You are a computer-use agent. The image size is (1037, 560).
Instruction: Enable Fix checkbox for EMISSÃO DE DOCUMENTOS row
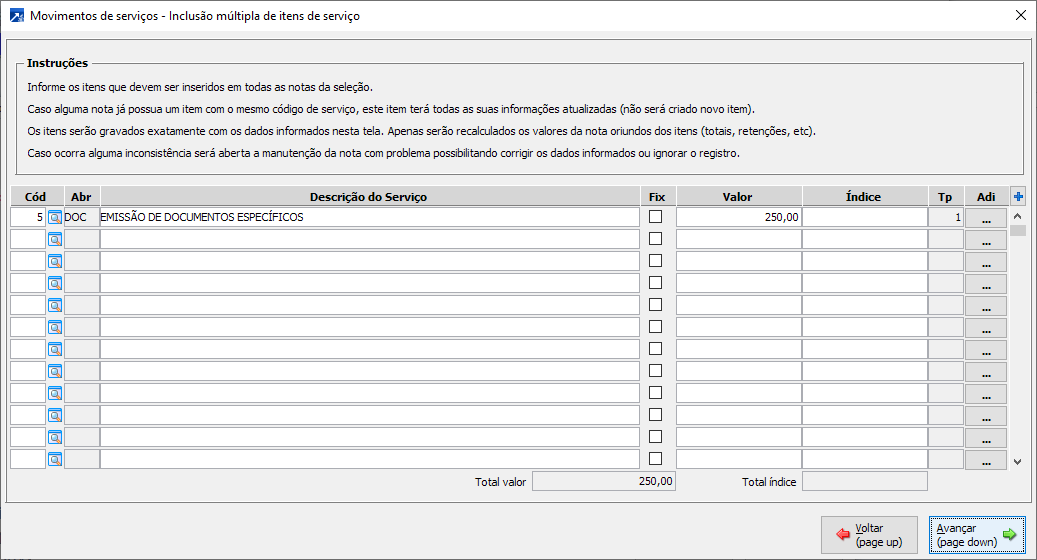click(x=656, y=217)
